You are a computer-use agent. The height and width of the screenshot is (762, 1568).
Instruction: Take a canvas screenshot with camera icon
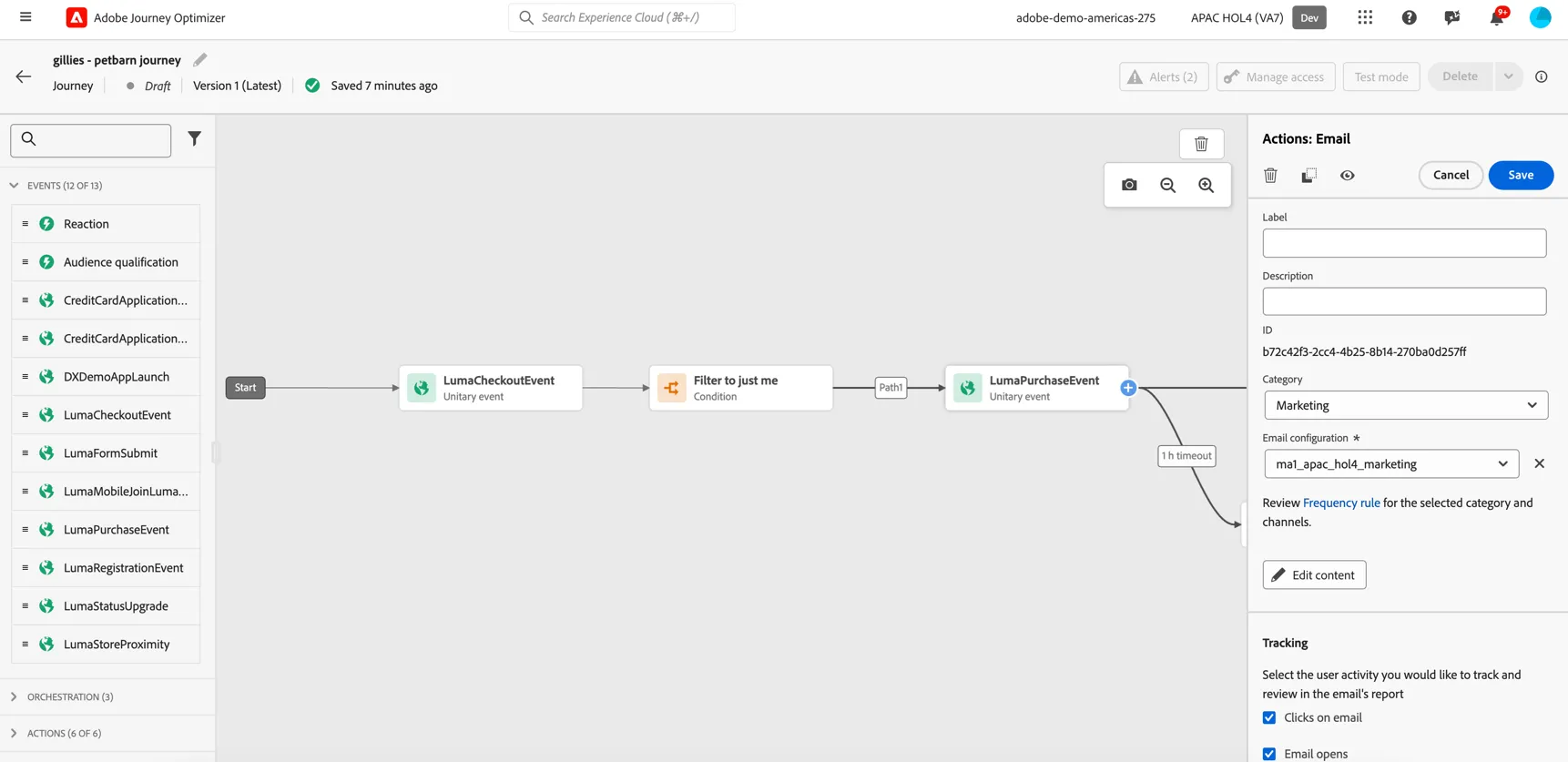click(x=1129, y=185)
